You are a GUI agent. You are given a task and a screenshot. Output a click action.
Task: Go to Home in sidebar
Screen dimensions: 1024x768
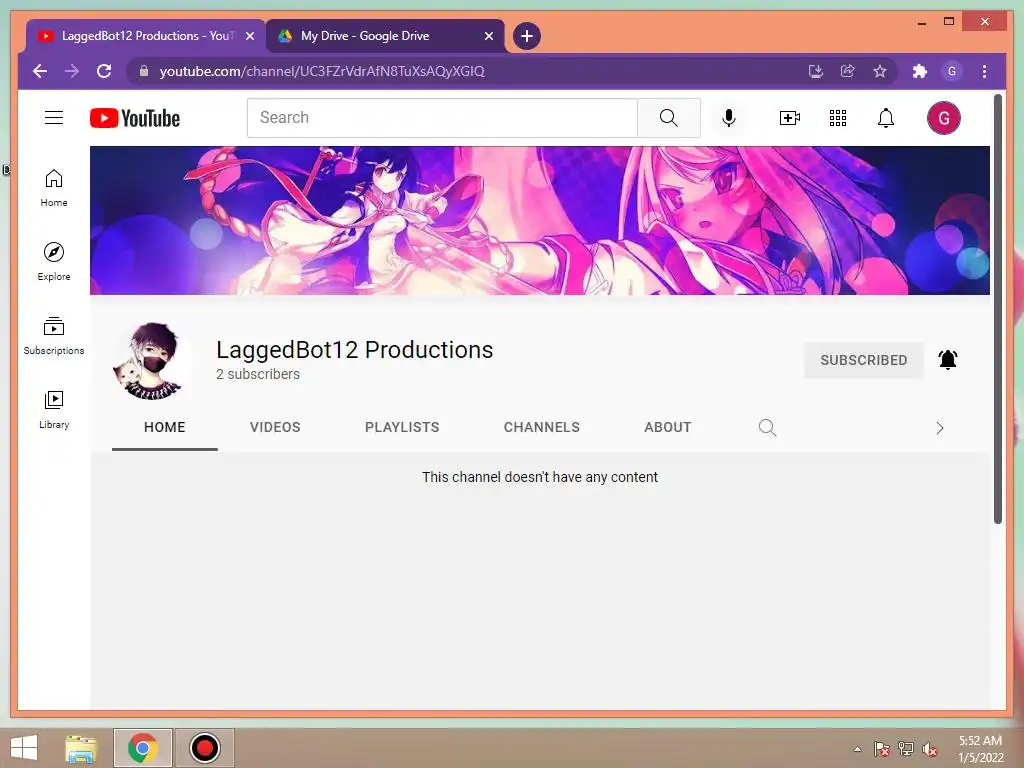[54, 188]
